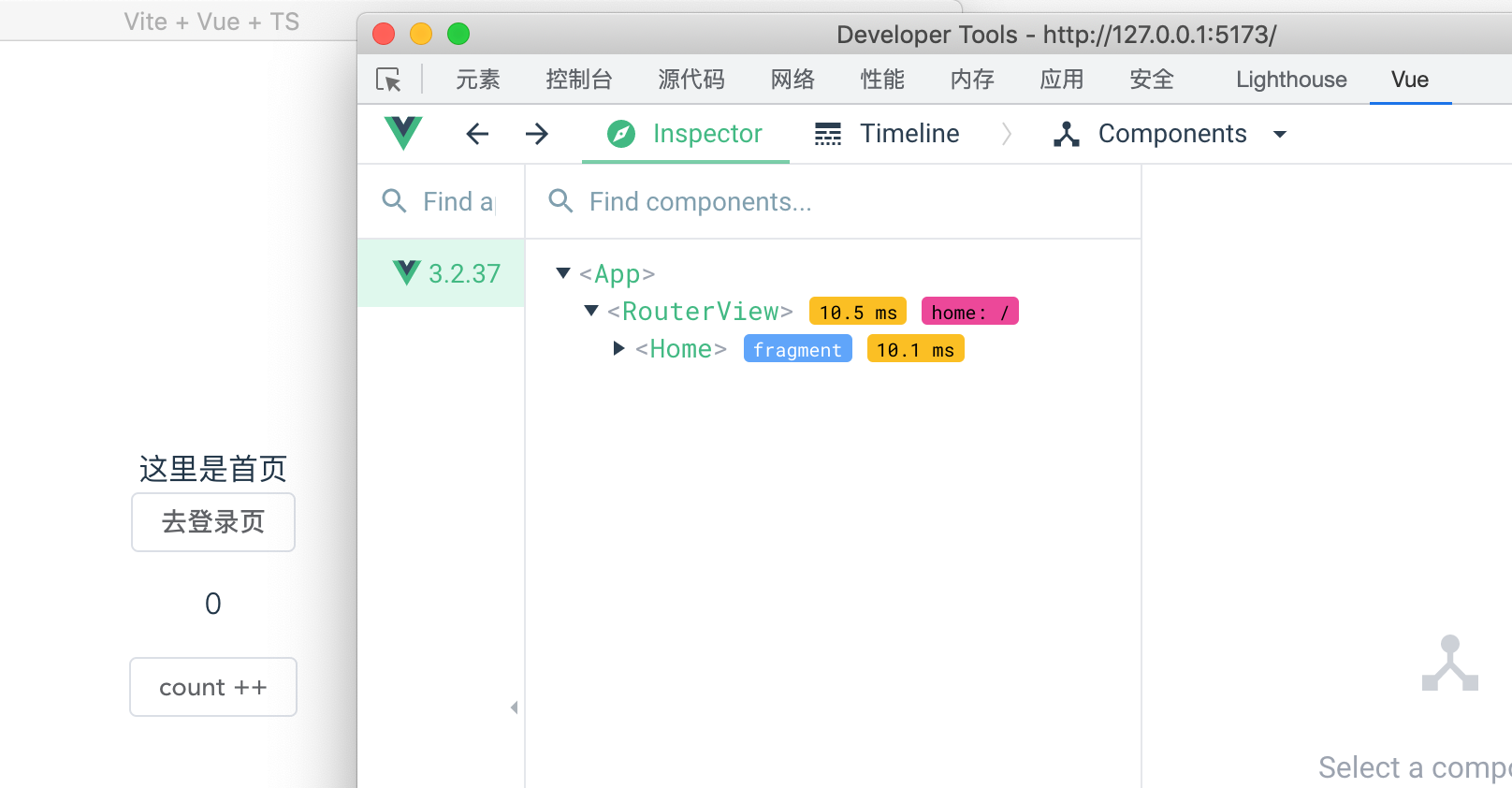Collapse the App node triangle
Viewport: 1512px width, 788px height.
click(563, 273)
